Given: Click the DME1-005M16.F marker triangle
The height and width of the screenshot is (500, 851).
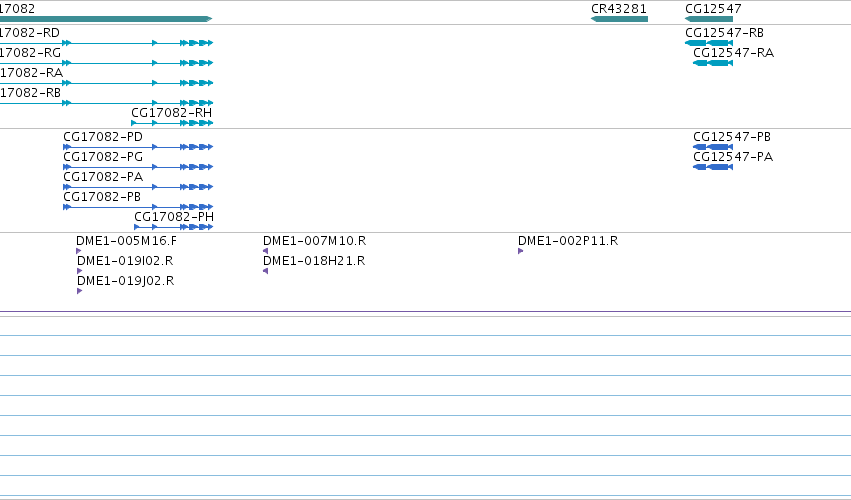Looking at the screenshot, I should [79, 251].
